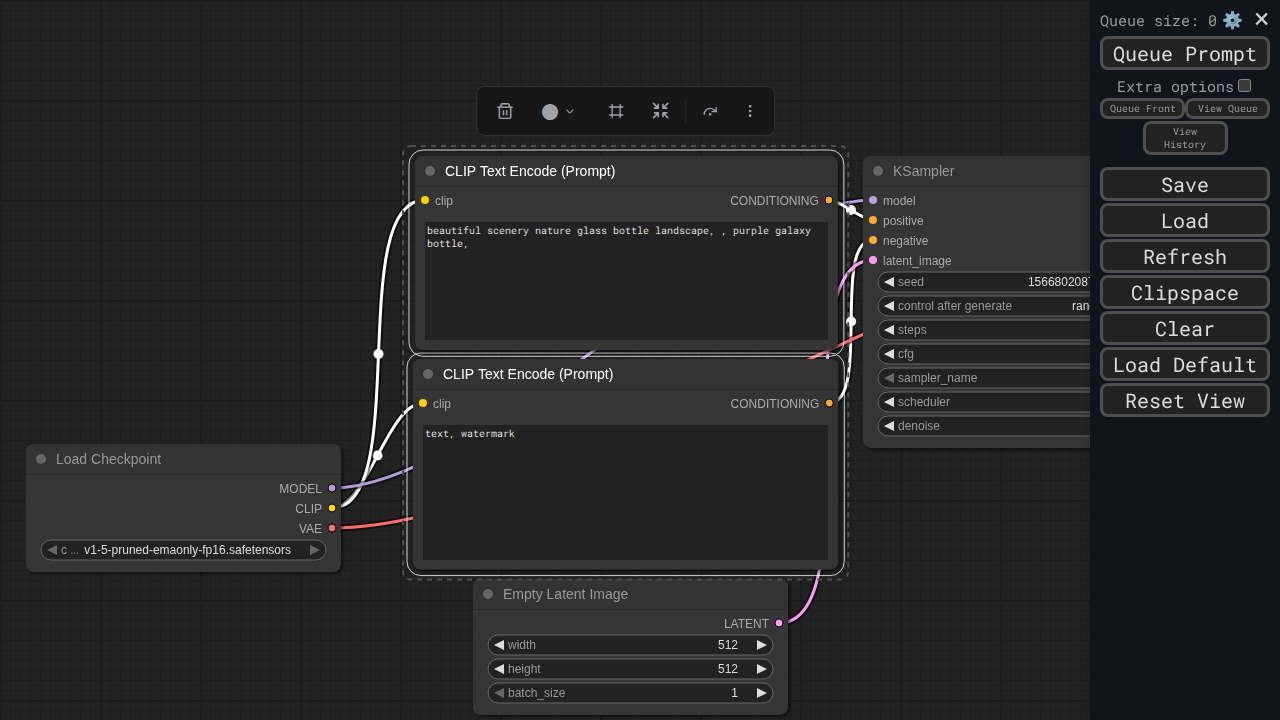Collapse the Empty Latent Image node

pyautogui.click(x=488, y=594)
